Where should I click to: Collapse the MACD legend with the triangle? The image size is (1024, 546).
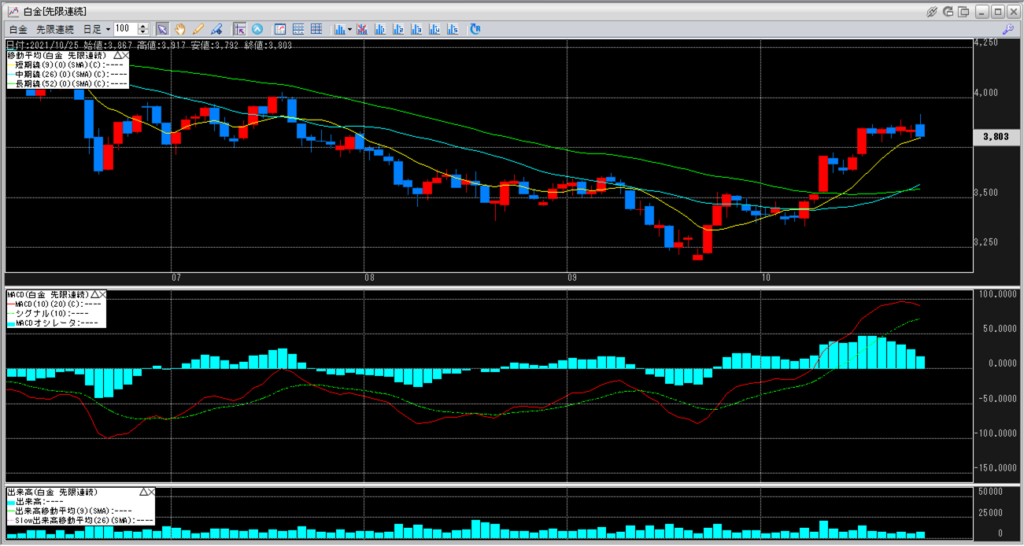(x=95, y=295)
